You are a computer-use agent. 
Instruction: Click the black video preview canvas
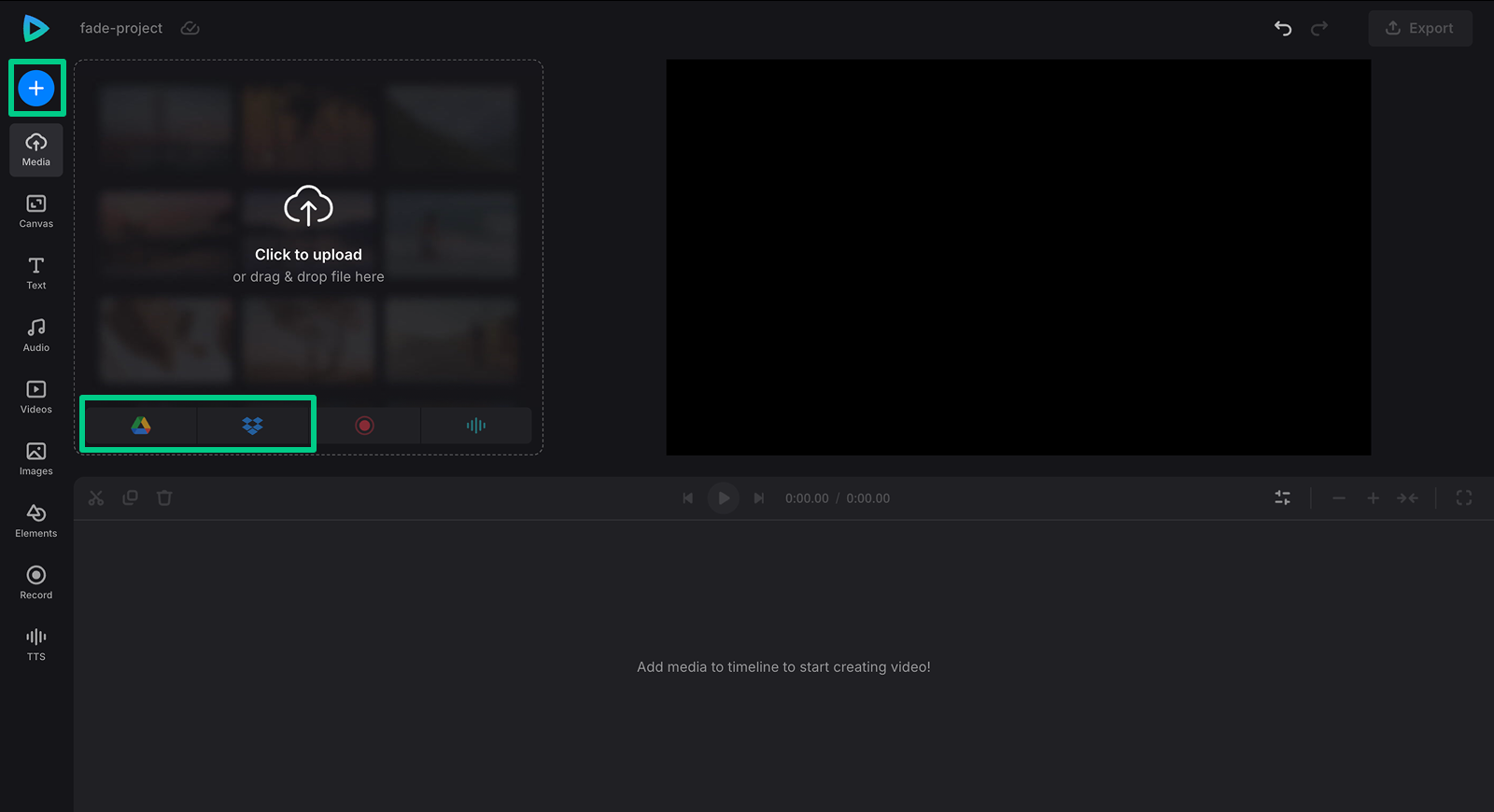[1019, 258]
